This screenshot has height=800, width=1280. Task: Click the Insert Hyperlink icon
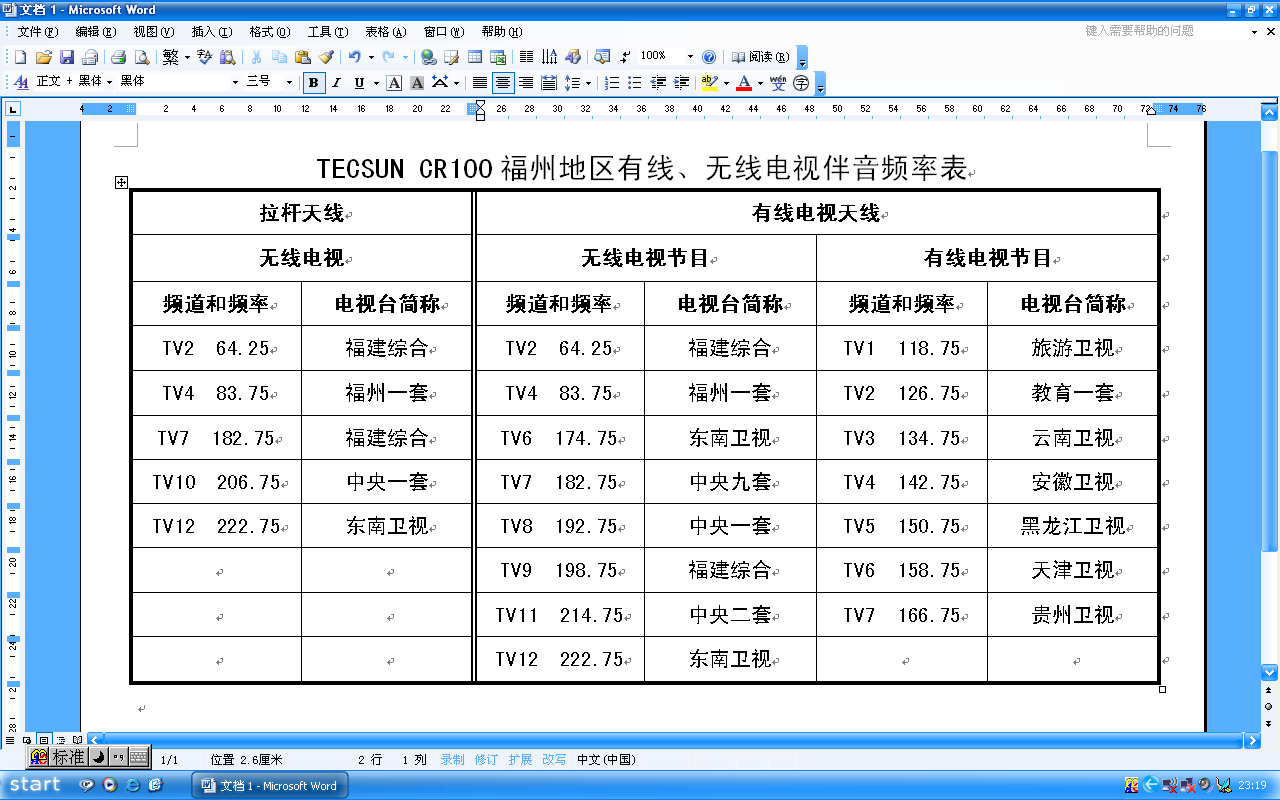point(428,57)
